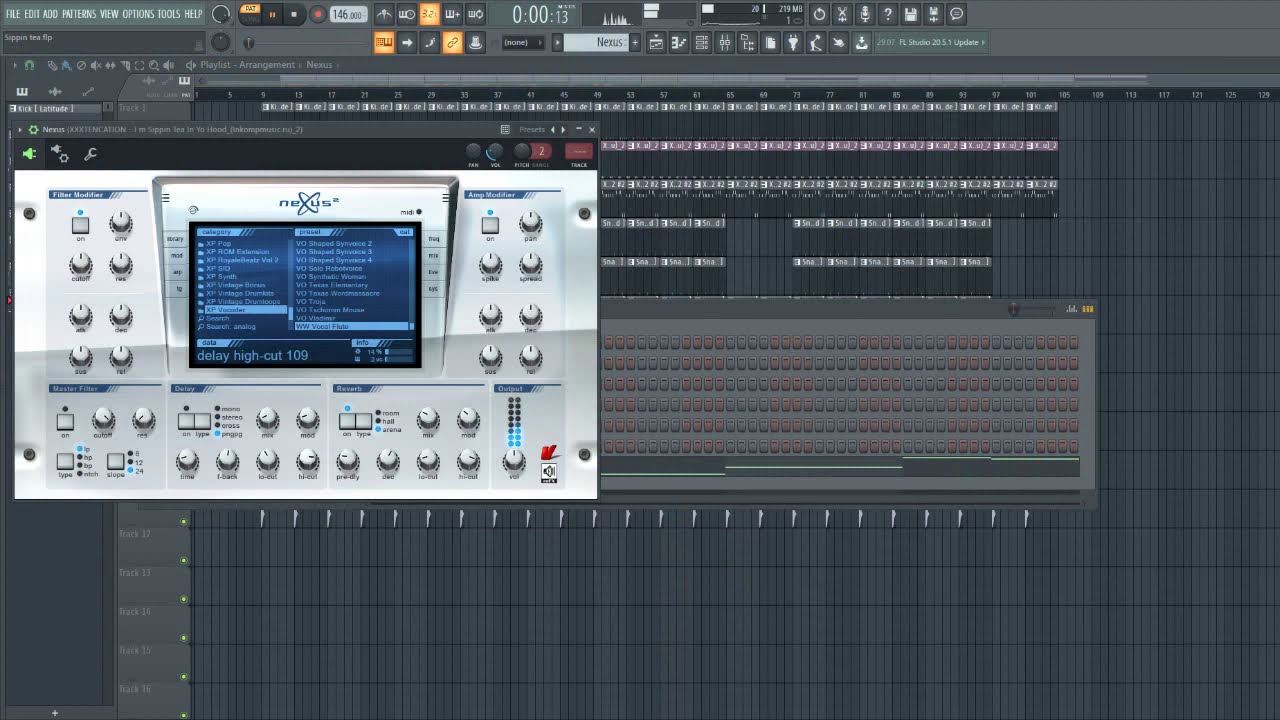
Task: Toggle the Delay on button
Action: pyautogui.click(x=186, y=421)
